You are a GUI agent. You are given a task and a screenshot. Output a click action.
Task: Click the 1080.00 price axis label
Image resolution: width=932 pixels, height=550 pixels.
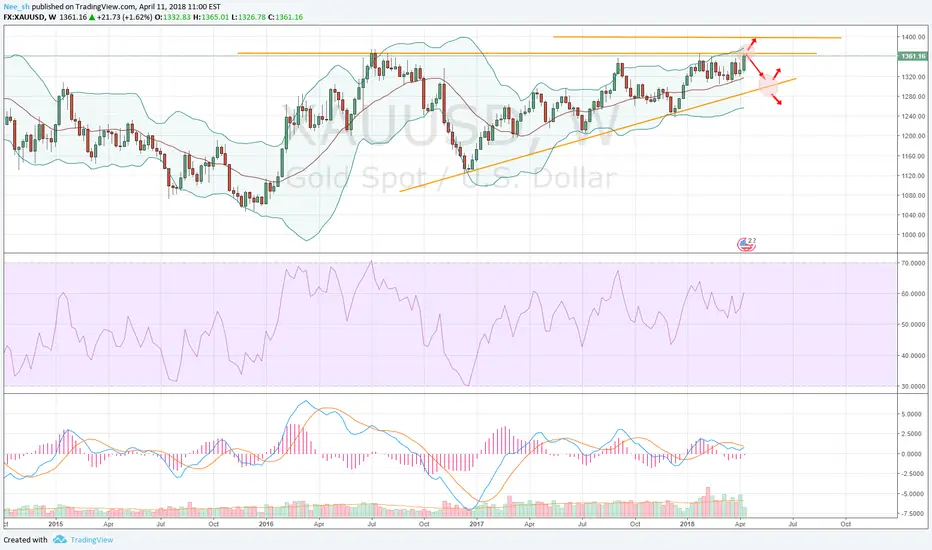click(x=914, y=195)
